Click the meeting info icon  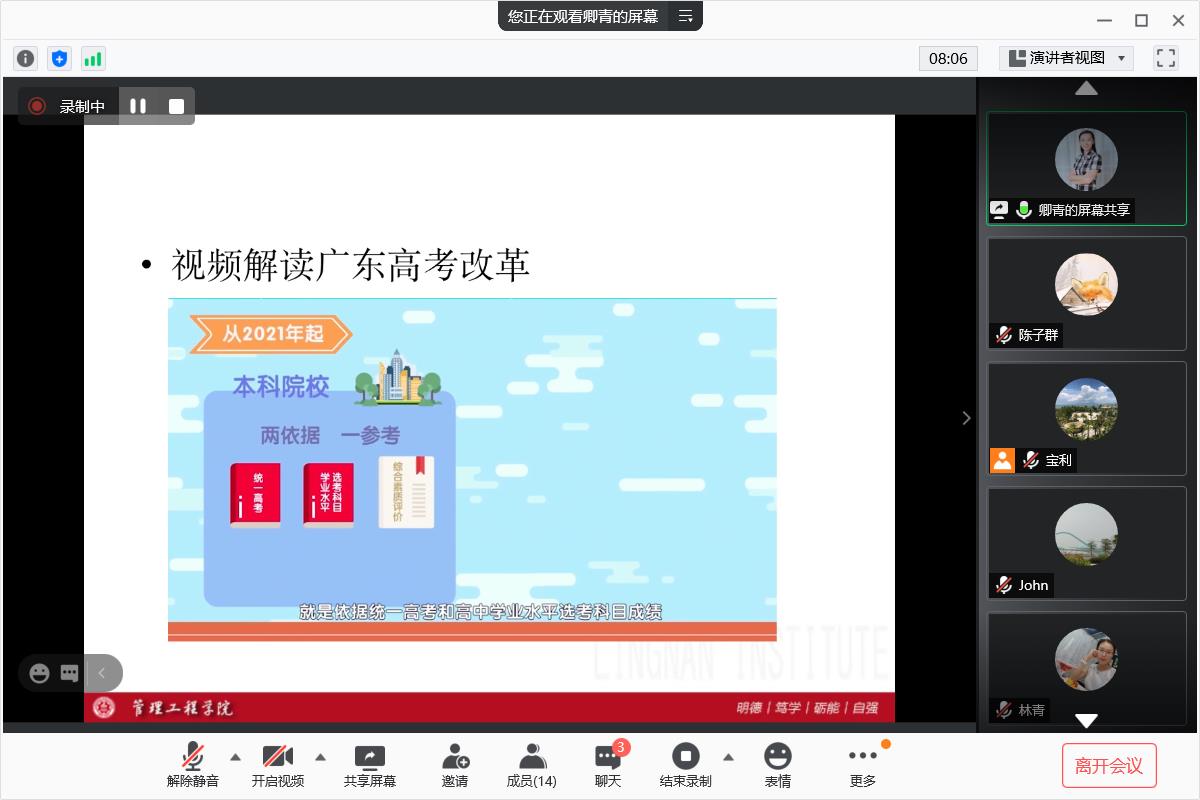26,58
